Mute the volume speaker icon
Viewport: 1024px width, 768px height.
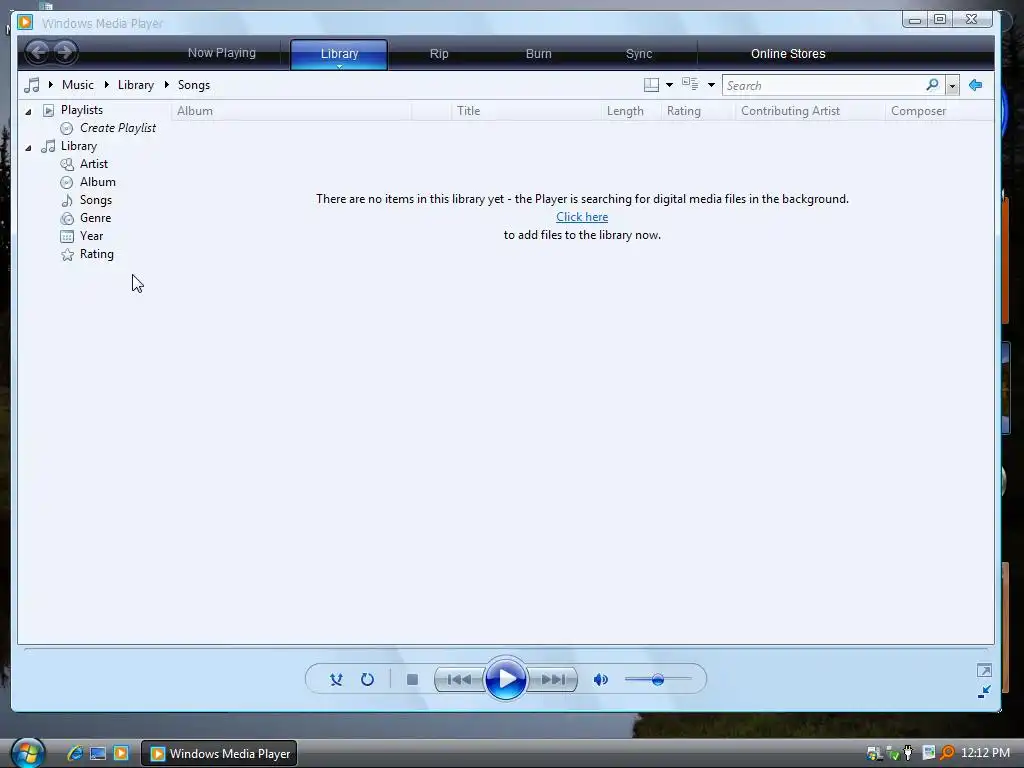click(601, 680)
